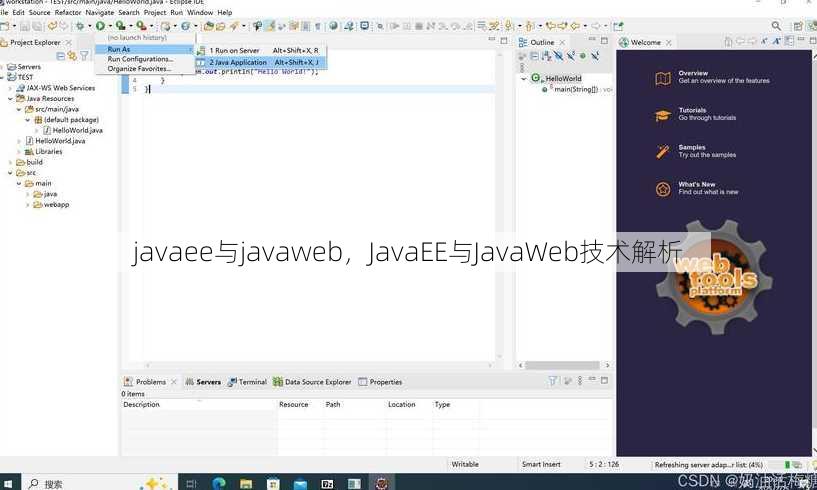Choose 1 Run on Server

coord(262,50)
